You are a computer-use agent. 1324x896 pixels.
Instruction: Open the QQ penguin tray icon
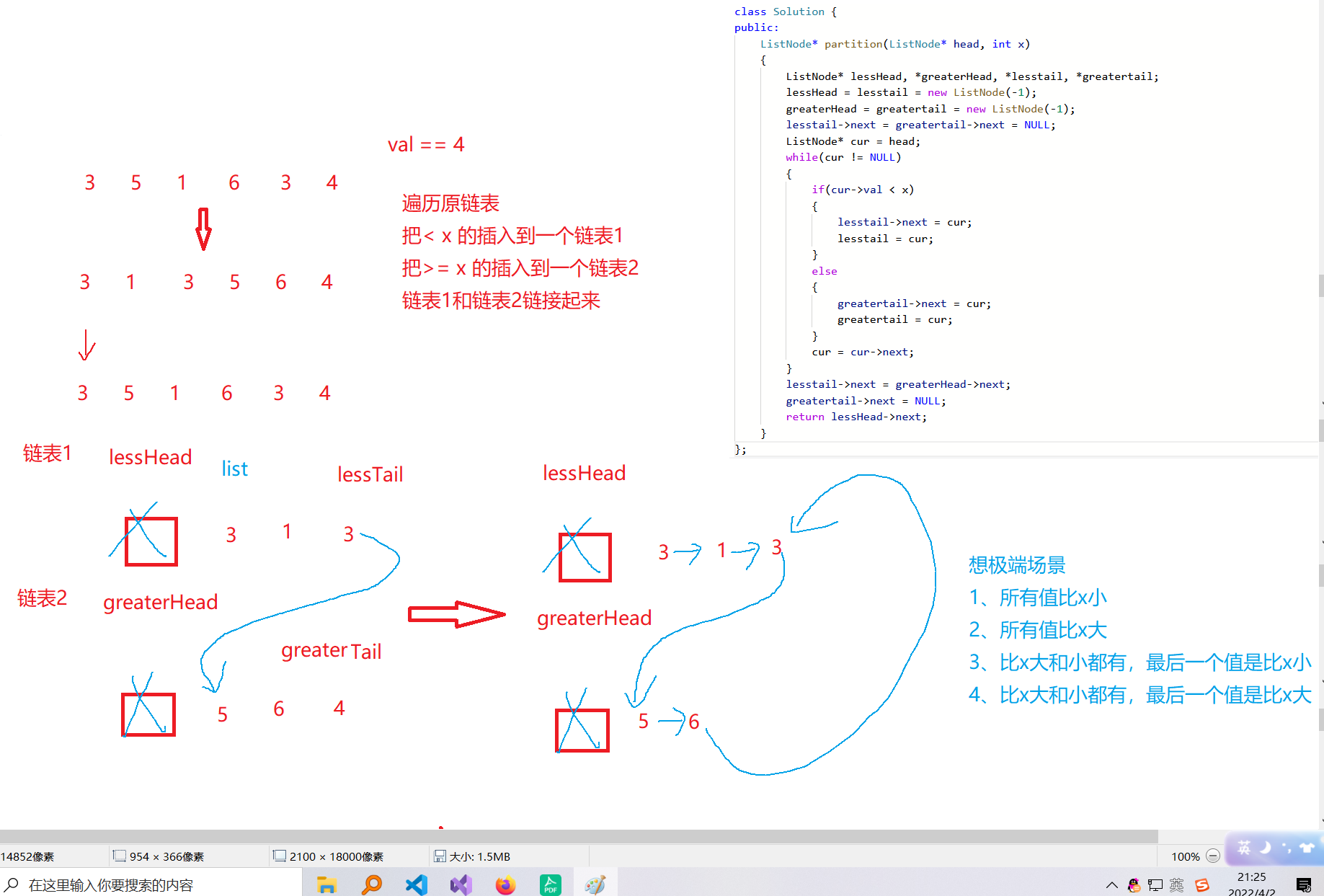pyautogui.click(x=1134, y=884)
